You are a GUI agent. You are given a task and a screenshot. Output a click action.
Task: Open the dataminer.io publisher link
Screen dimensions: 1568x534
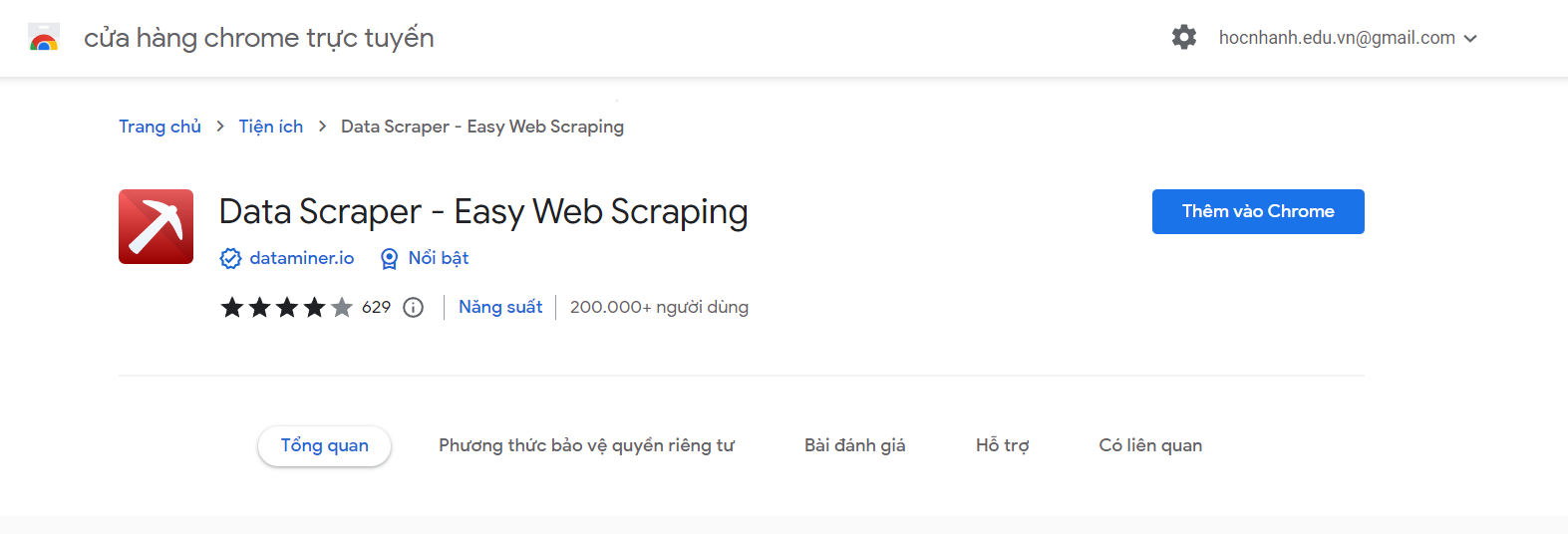(301, 258)
